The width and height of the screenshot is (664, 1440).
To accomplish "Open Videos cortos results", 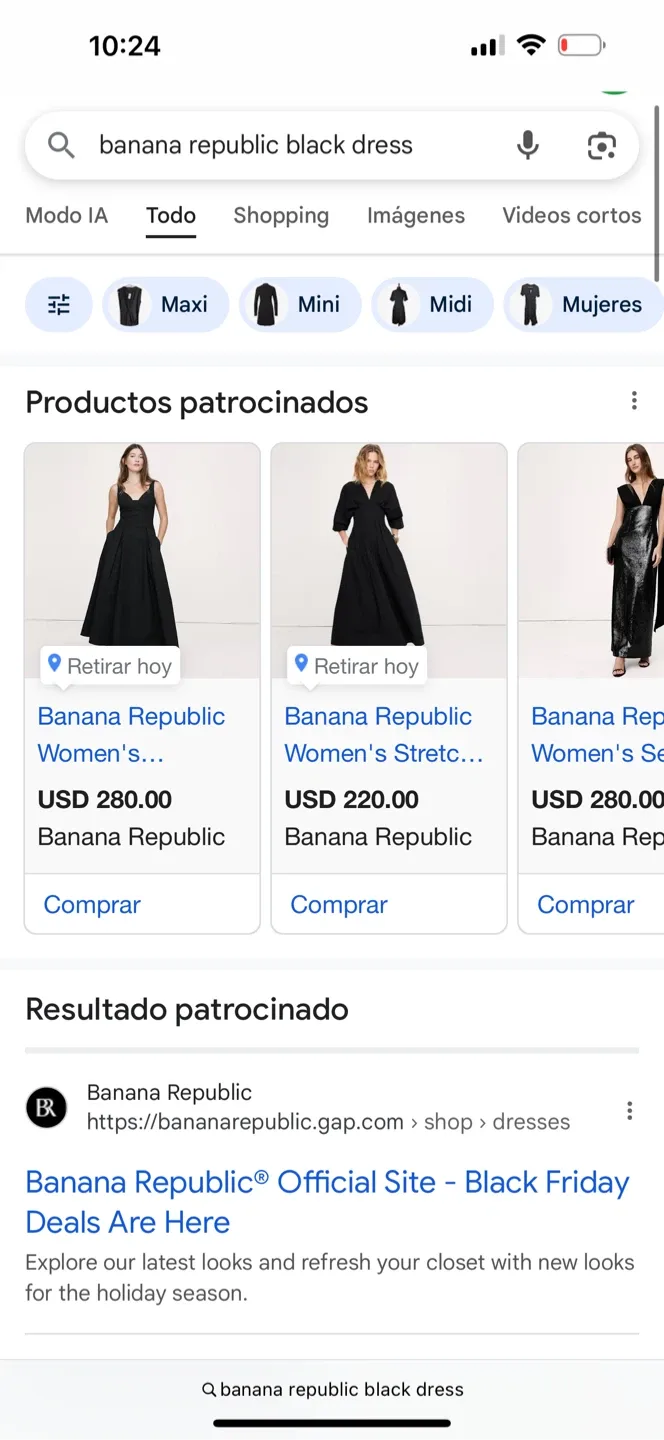I will click(x=572, y=215).
